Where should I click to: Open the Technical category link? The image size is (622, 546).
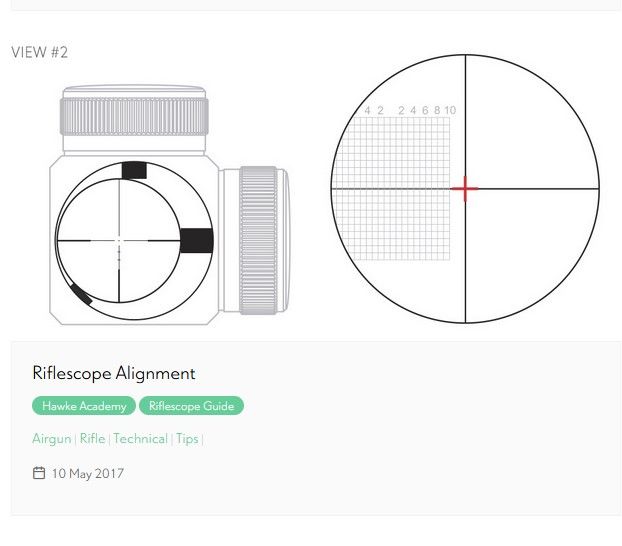(140, 439)
